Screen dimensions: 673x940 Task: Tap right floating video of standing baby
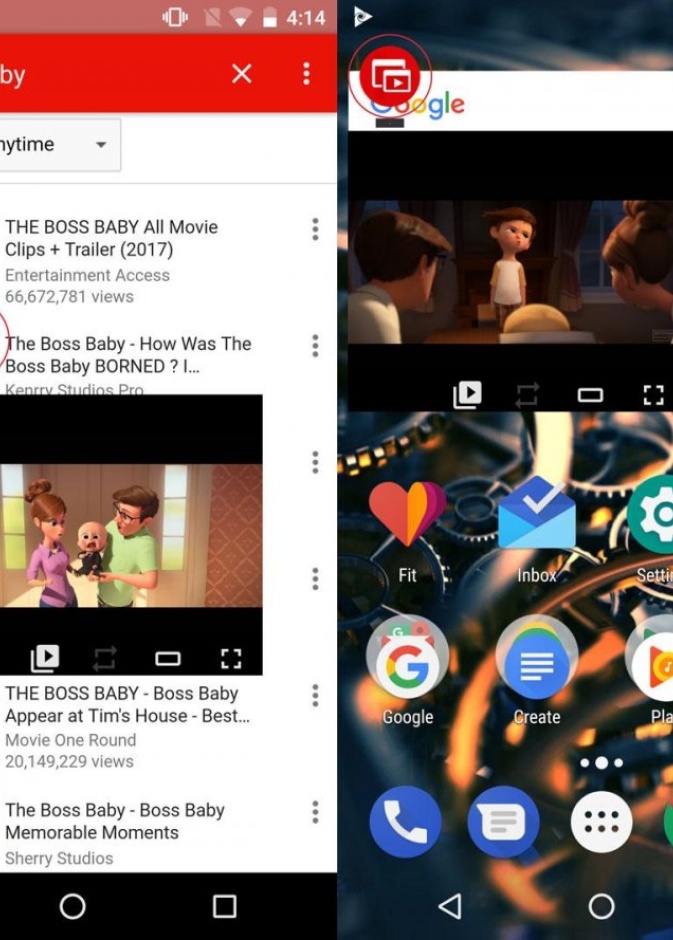(x=511, y=272)
